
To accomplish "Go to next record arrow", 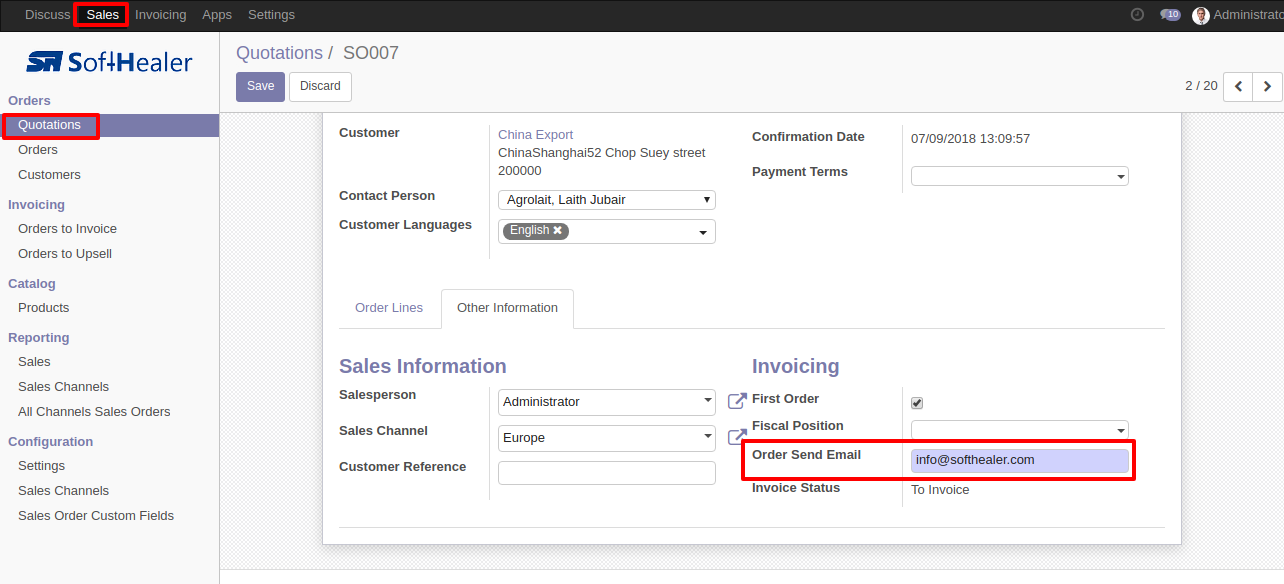I will (x=1267, y=86).
